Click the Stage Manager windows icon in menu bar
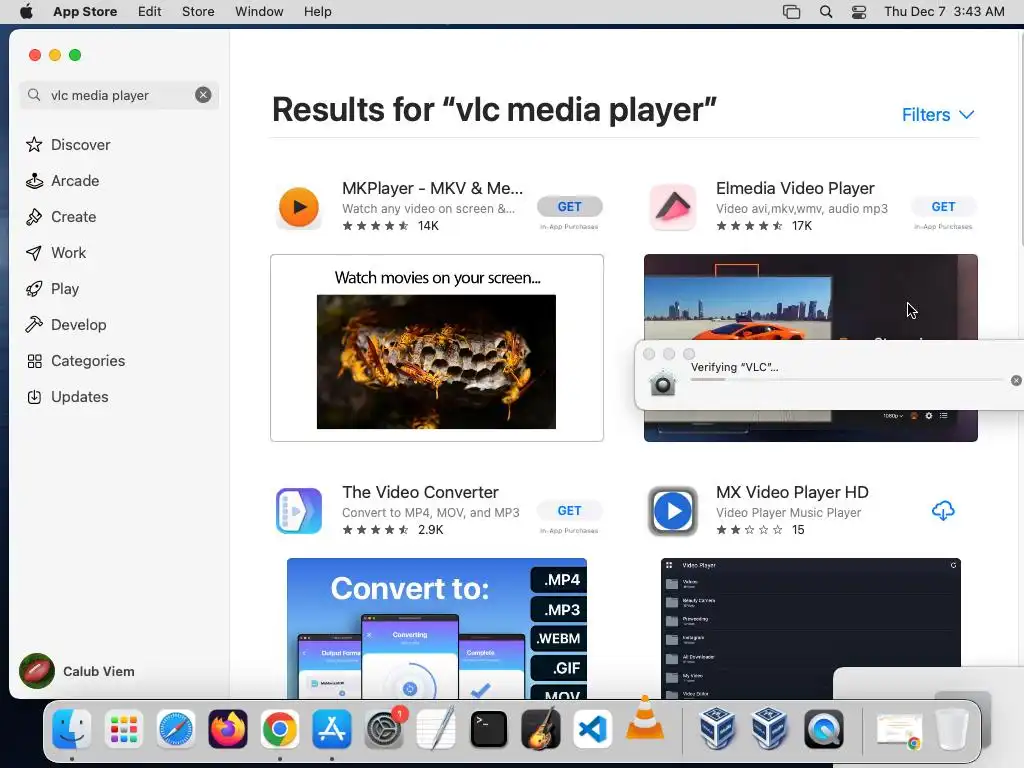Screen dimensions: 1024x768 click(792, 12)
